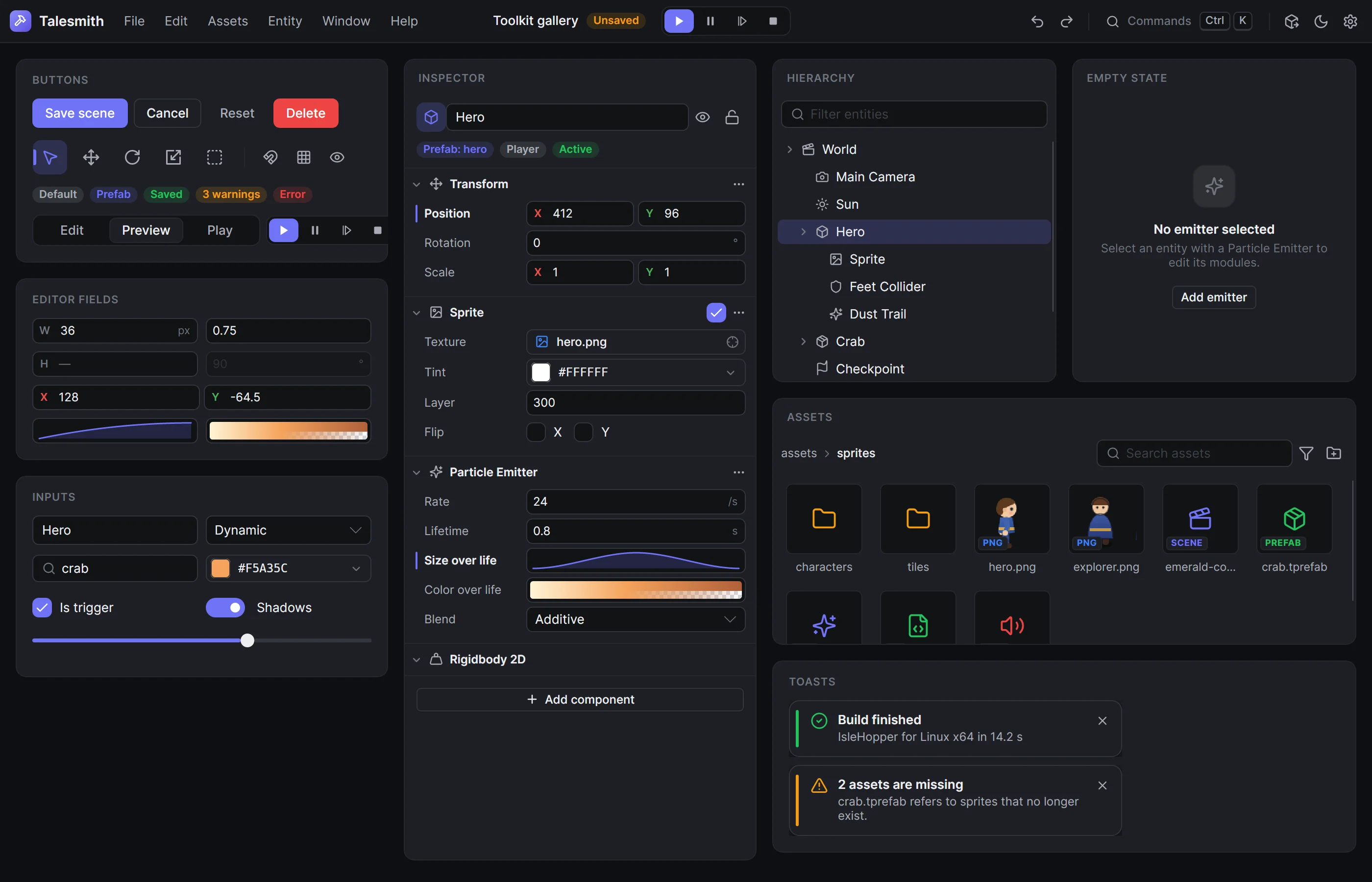Select the particle effect asset thumbnail

824,618
